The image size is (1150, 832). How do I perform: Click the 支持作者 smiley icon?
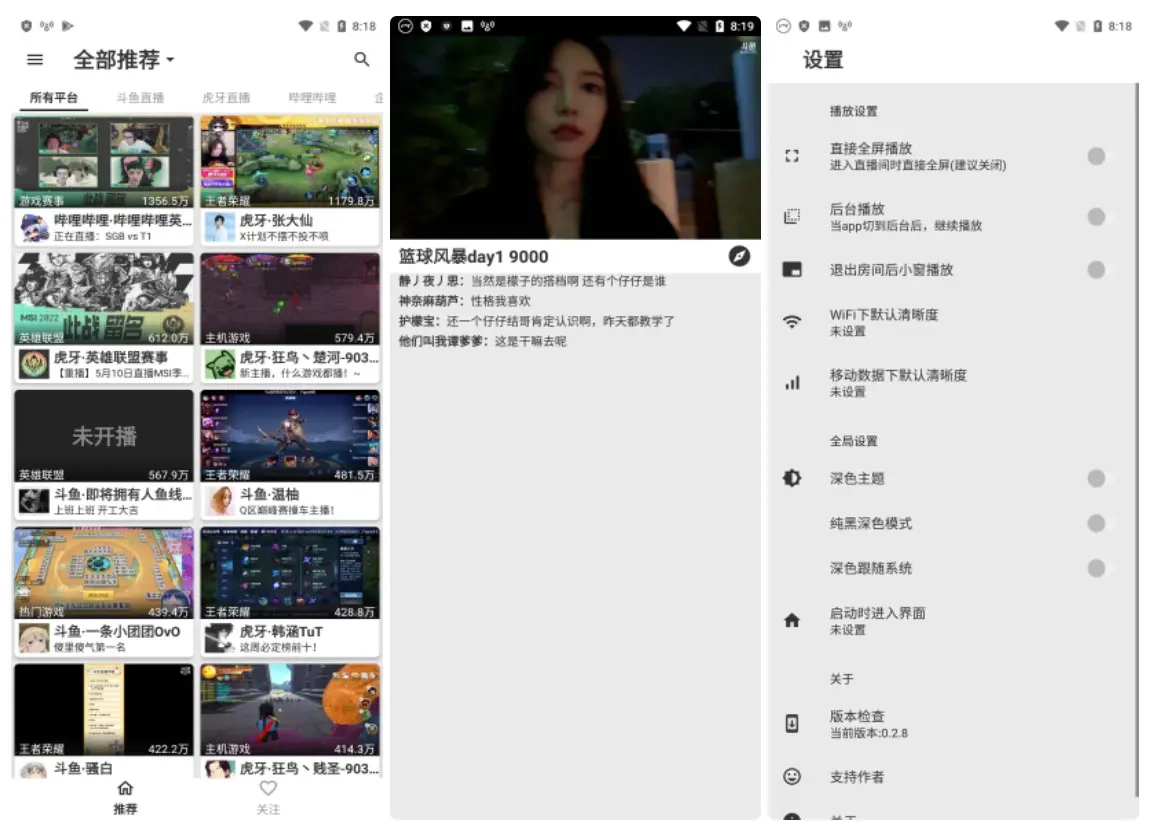792,777
